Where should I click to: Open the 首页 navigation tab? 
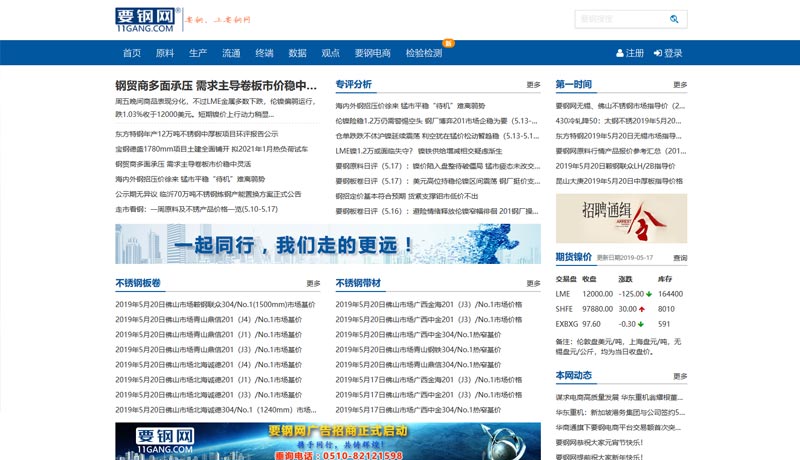coord(132,54)
